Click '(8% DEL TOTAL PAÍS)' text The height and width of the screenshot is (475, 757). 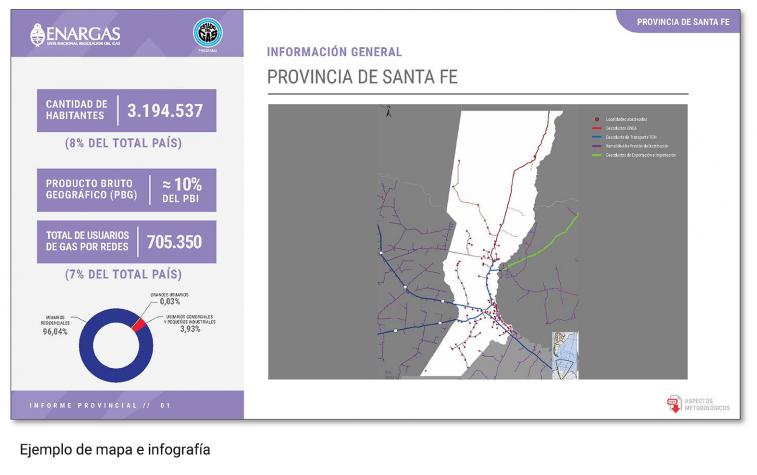click(x=123, y=143)
